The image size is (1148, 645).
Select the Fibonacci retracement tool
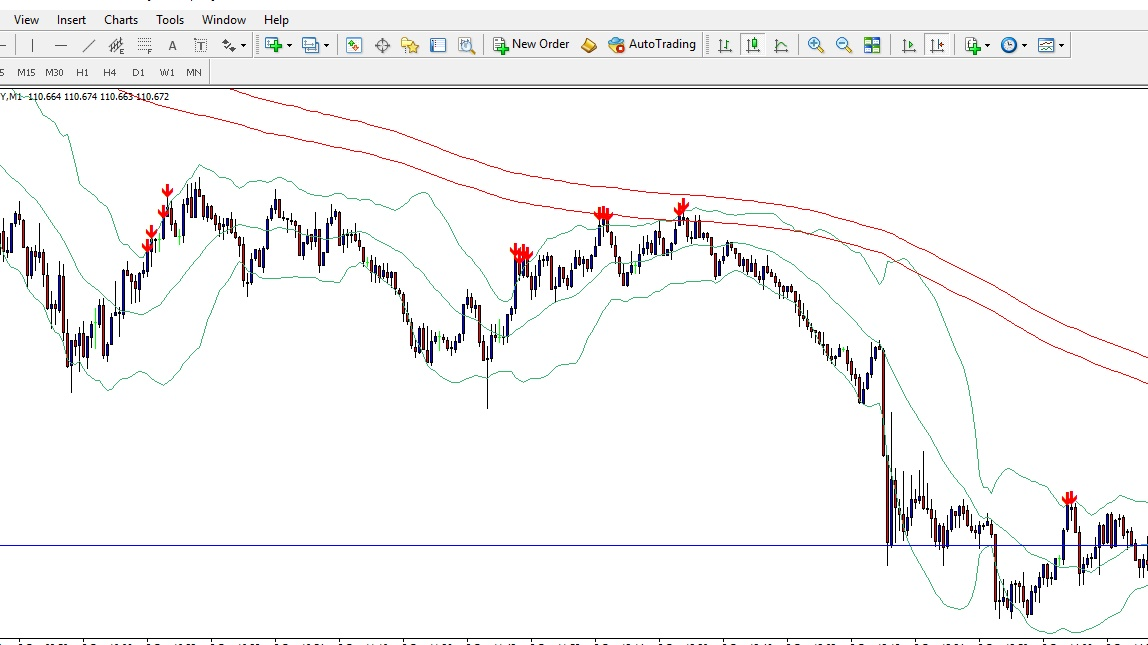point(145,45)
